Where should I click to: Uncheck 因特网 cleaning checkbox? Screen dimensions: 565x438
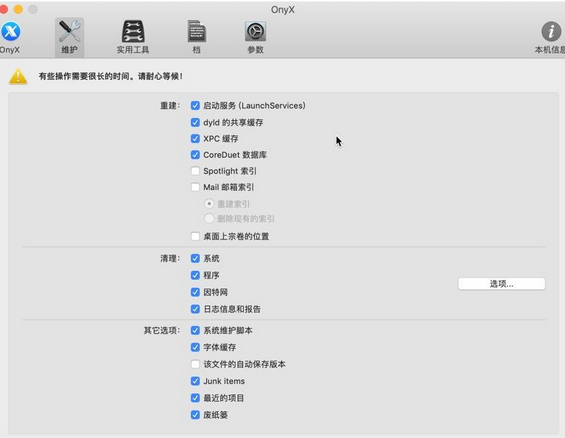coord(195,292)
